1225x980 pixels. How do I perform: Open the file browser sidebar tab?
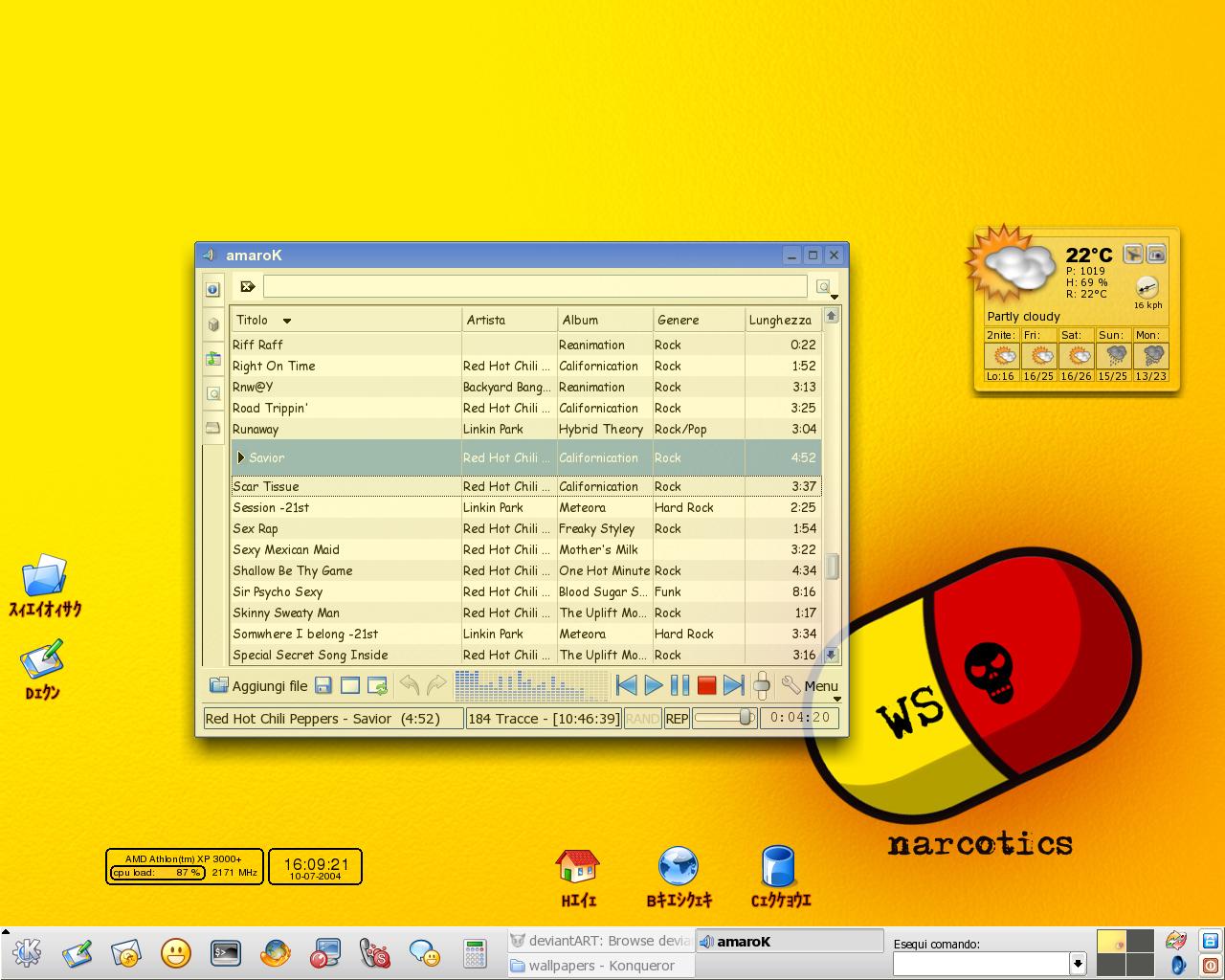pos(212,428)
